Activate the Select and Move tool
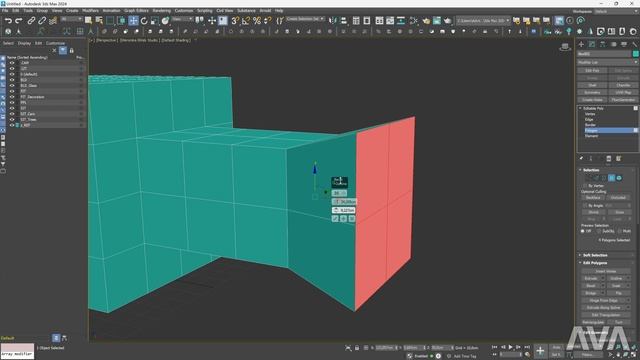The width and height of the screenshot is (640, 360). [133, 20]
